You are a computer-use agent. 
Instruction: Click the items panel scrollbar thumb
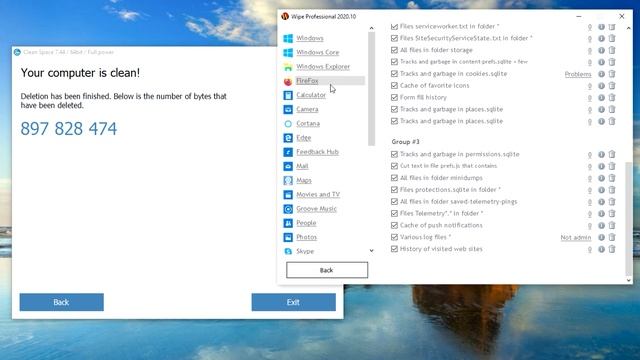click(629, 218)
